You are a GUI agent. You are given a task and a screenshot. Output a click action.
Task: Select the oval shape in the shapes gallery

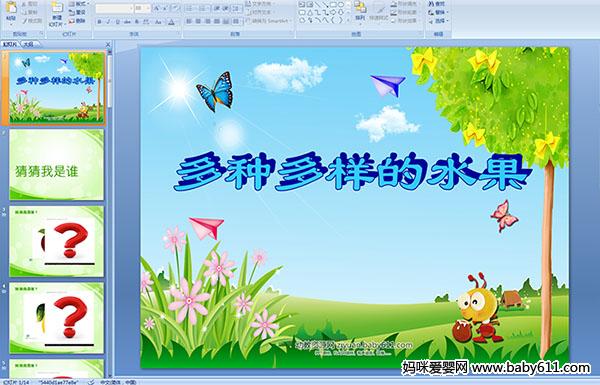click(341, 4)
